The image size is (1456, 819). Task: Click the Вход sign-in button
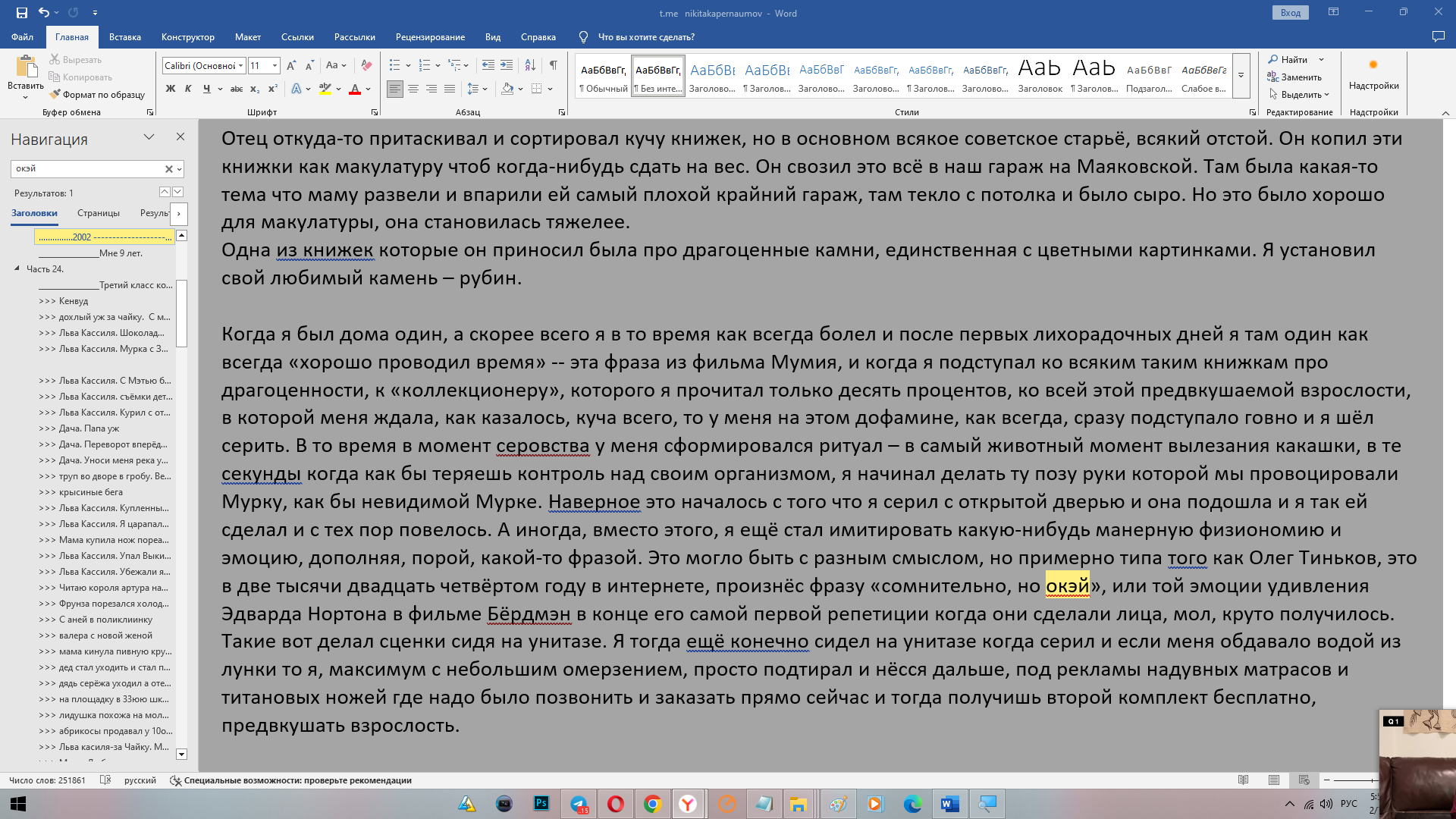1290,13
